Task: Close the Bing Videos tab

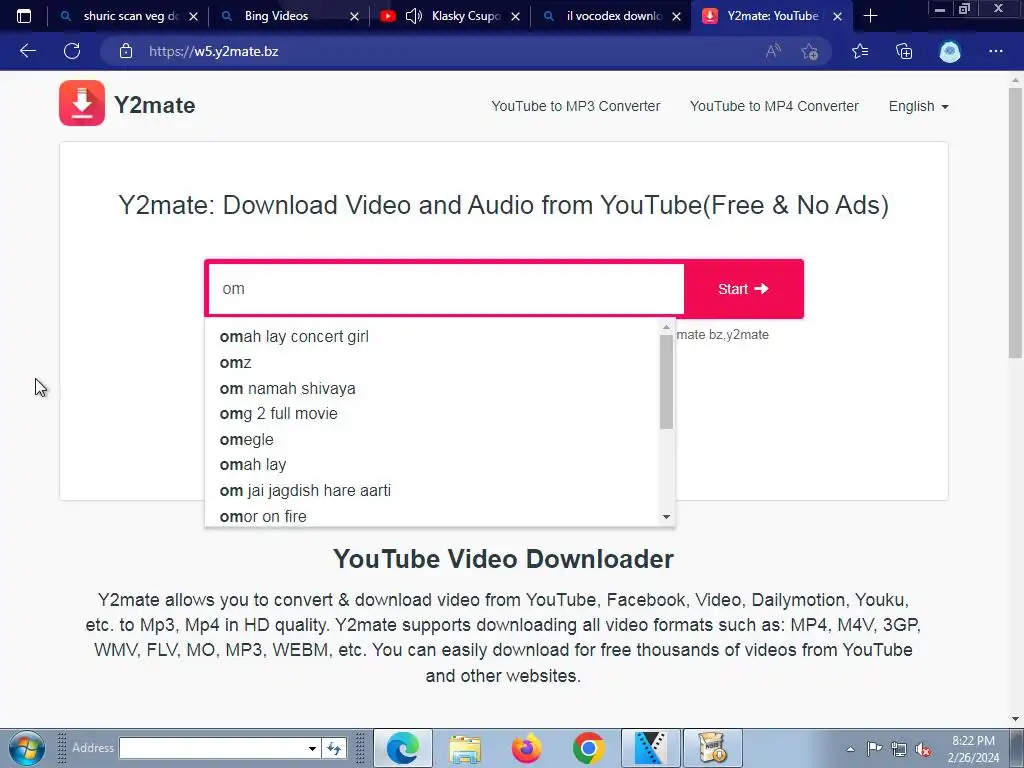Action: (x=354, y=16)
